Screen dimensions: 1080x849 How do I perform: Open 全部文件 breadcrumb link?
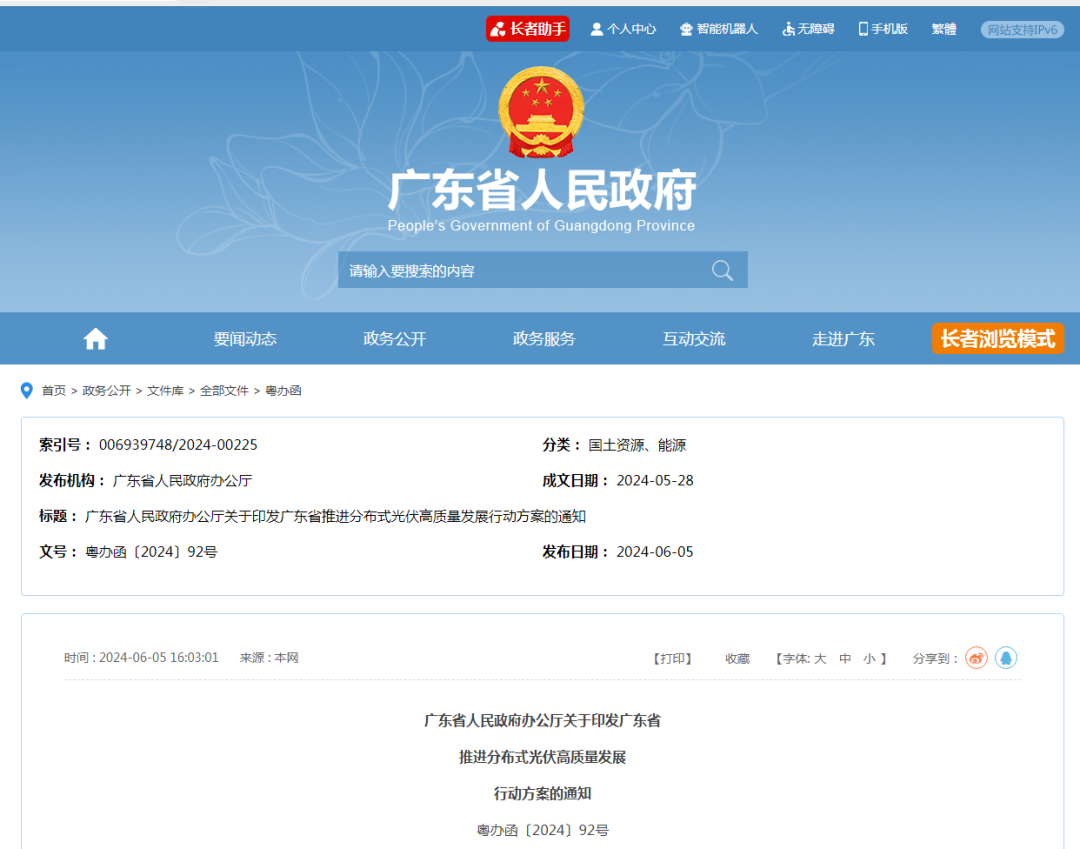[x=224, y=390]
